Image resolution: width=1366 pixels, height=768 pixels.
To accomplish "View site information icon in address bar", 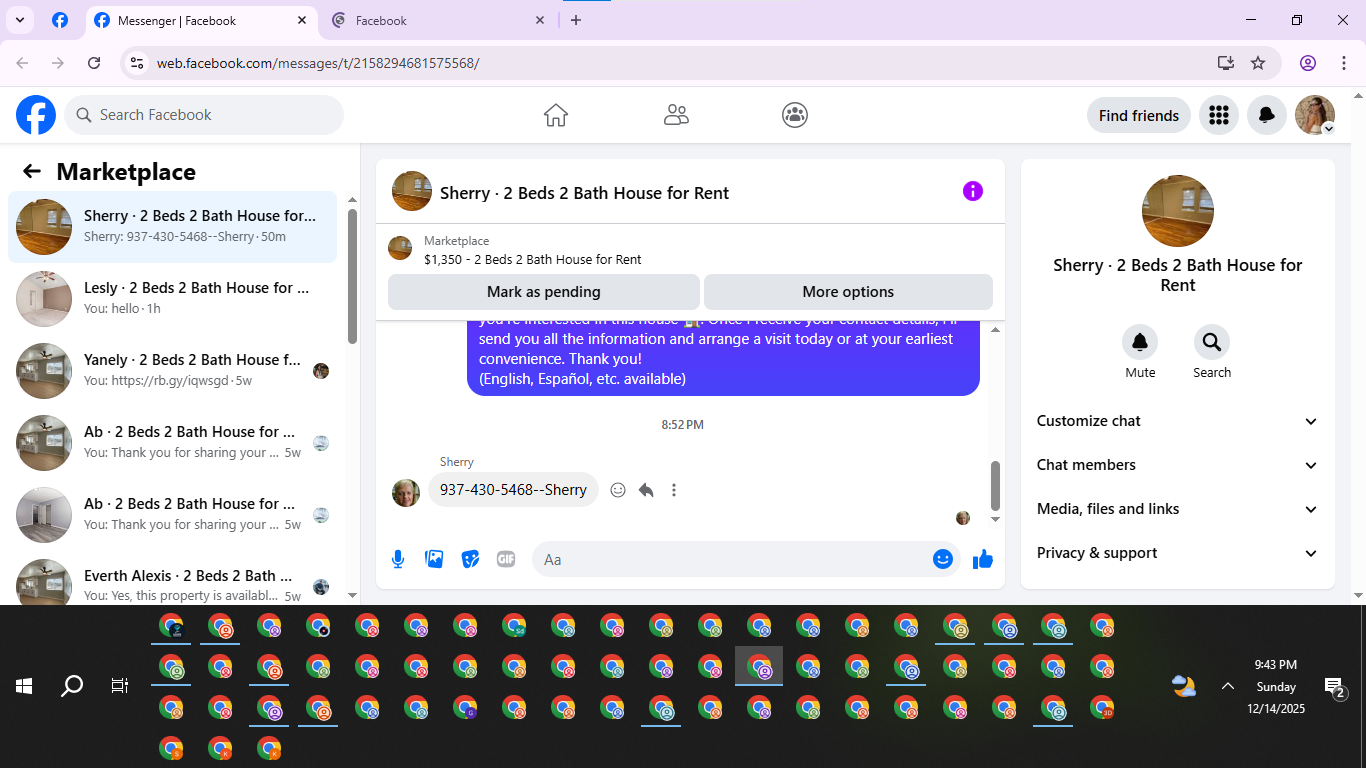I will point(138,63).
